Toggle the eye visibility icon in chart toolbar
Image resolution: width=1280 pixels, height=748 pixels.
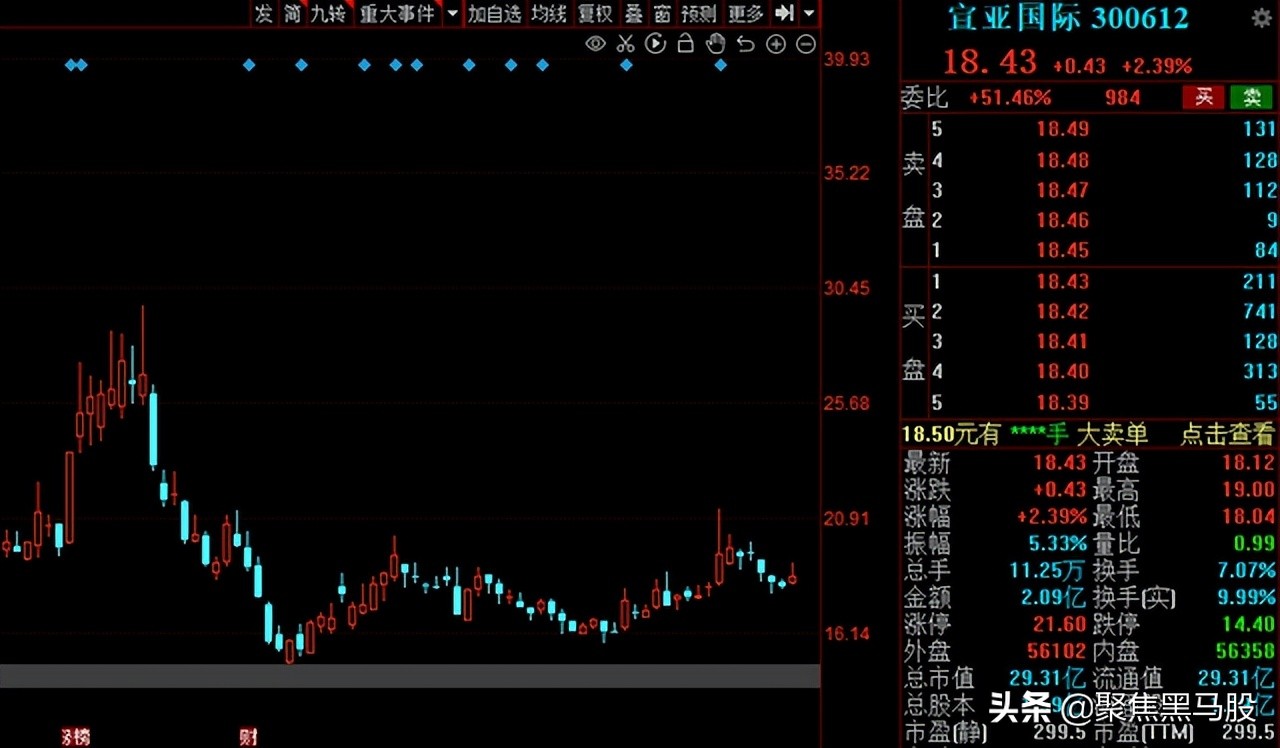coord(596,43)
